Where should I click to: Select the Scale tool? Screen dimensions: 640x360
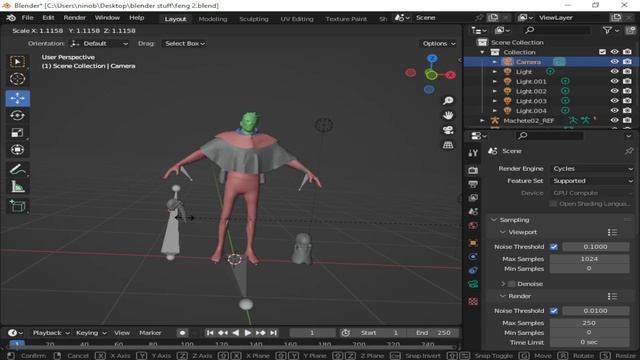(17, 133)
